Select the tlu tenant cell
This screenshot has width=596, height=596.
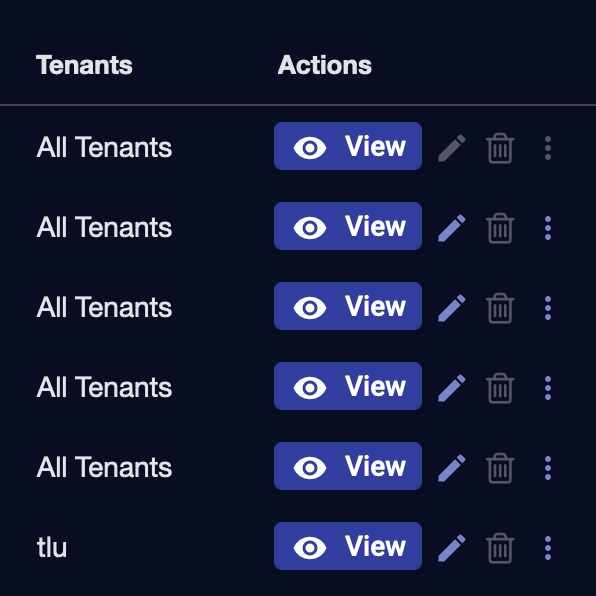[x=52, y=547]
